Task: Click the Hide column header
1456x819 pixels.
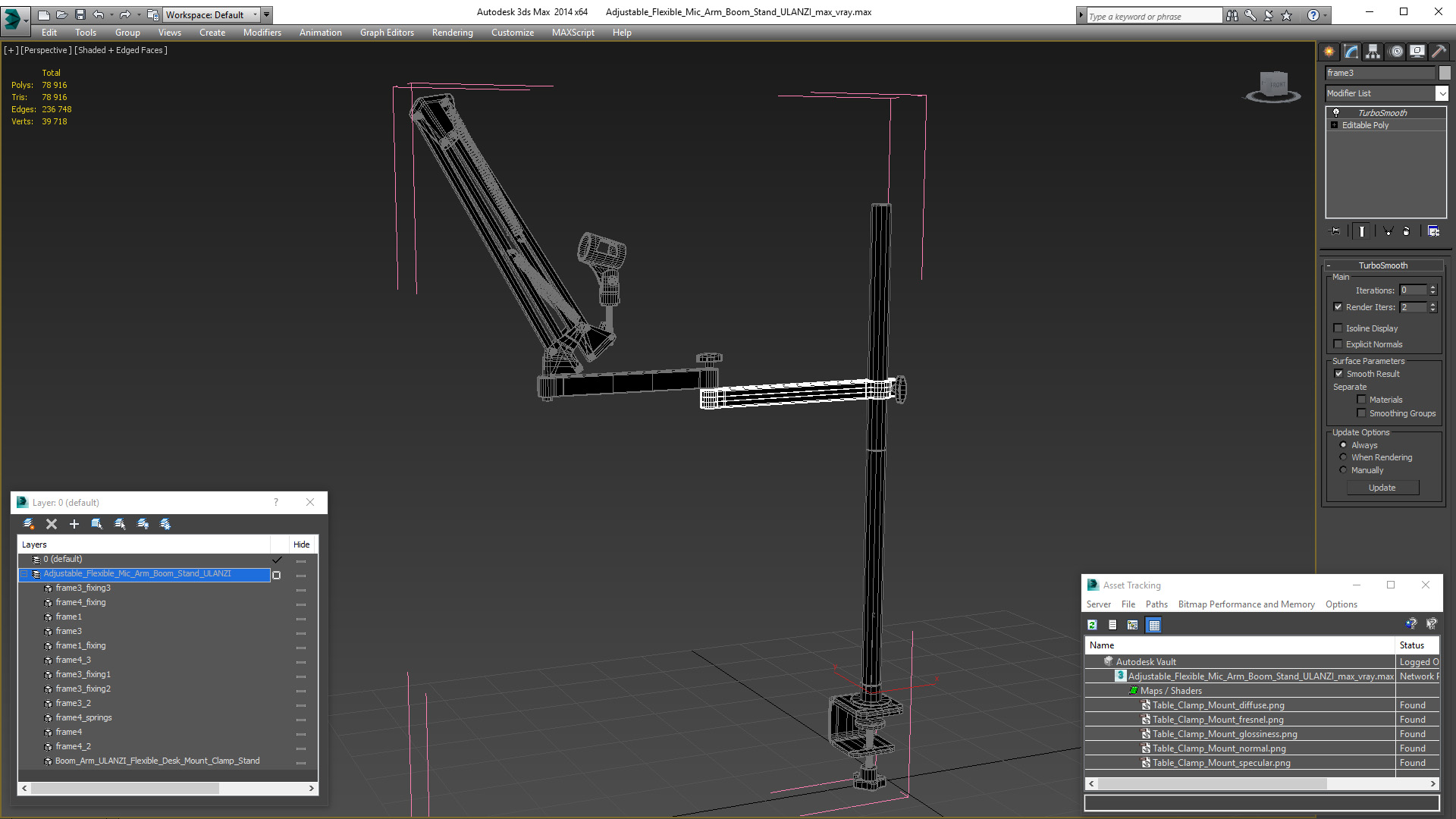Action: [302, 544]
